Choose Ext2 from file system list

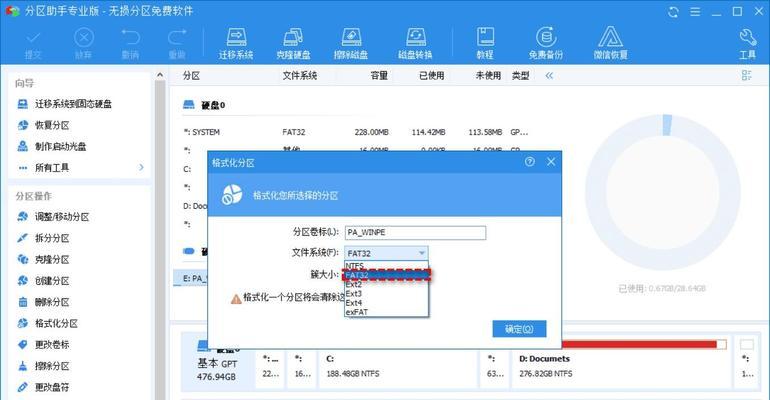coord(386,284)
